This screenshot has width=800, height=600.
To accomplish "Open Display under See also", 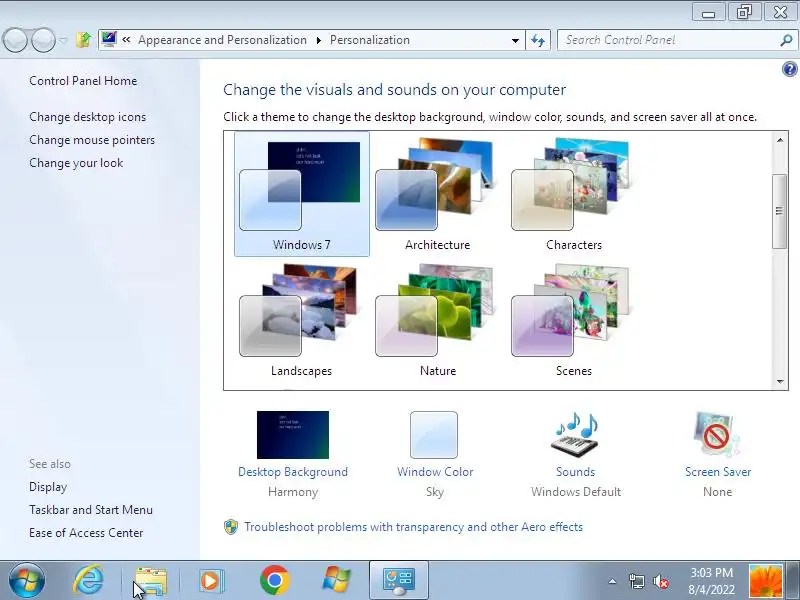I will [48, 487].
